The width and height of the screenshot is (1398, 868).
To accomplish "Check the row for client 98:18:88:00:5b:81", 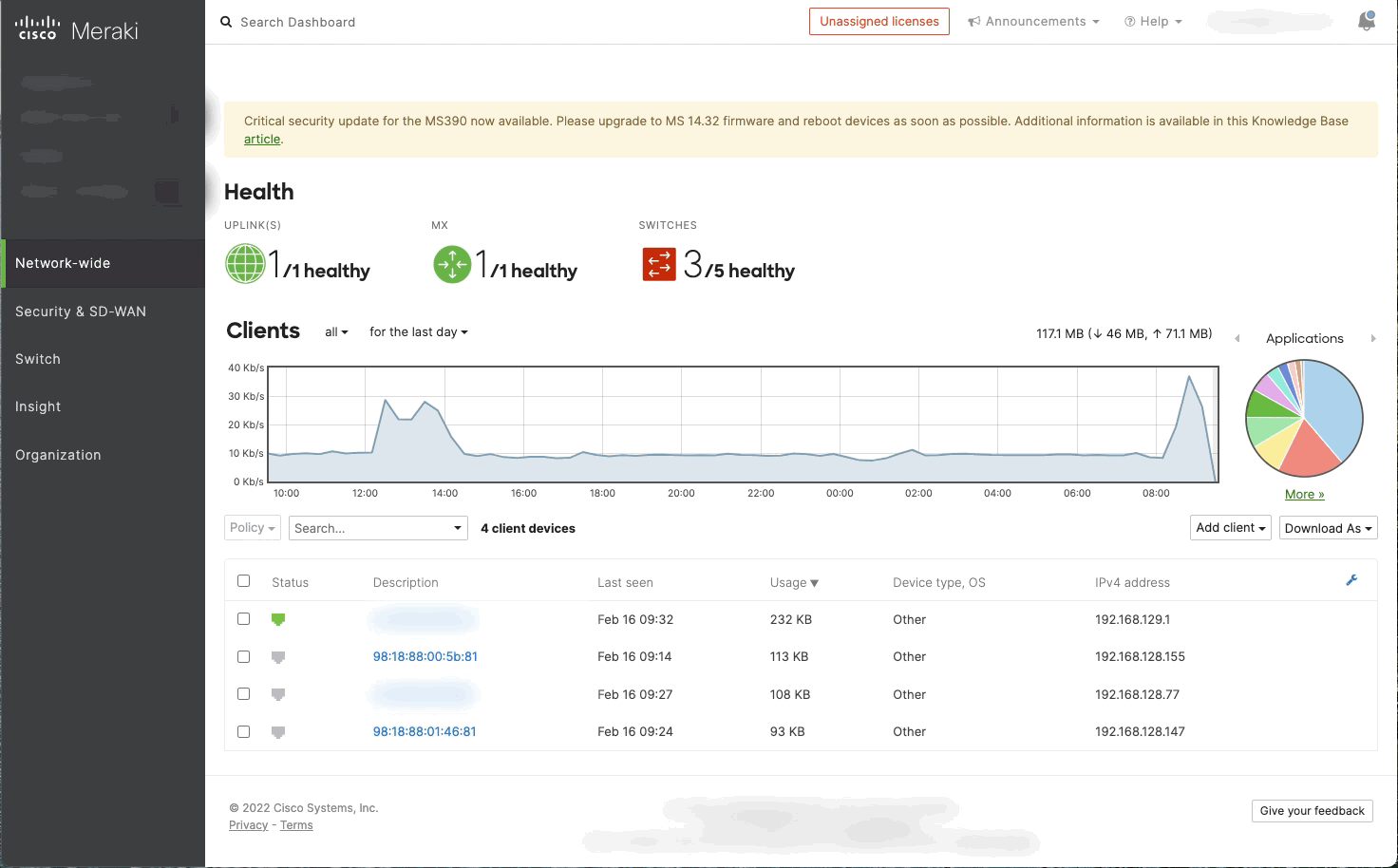I will (243, 656).
